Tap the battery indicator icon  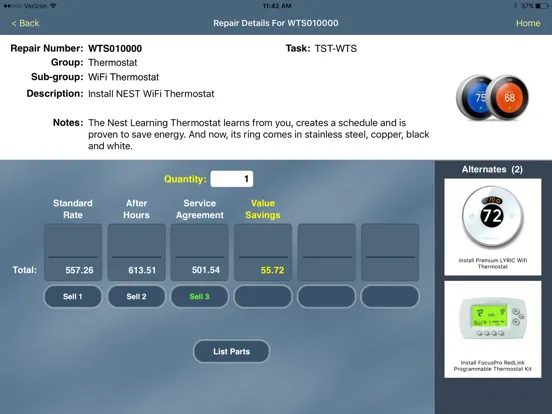click(x=542, y=6)
